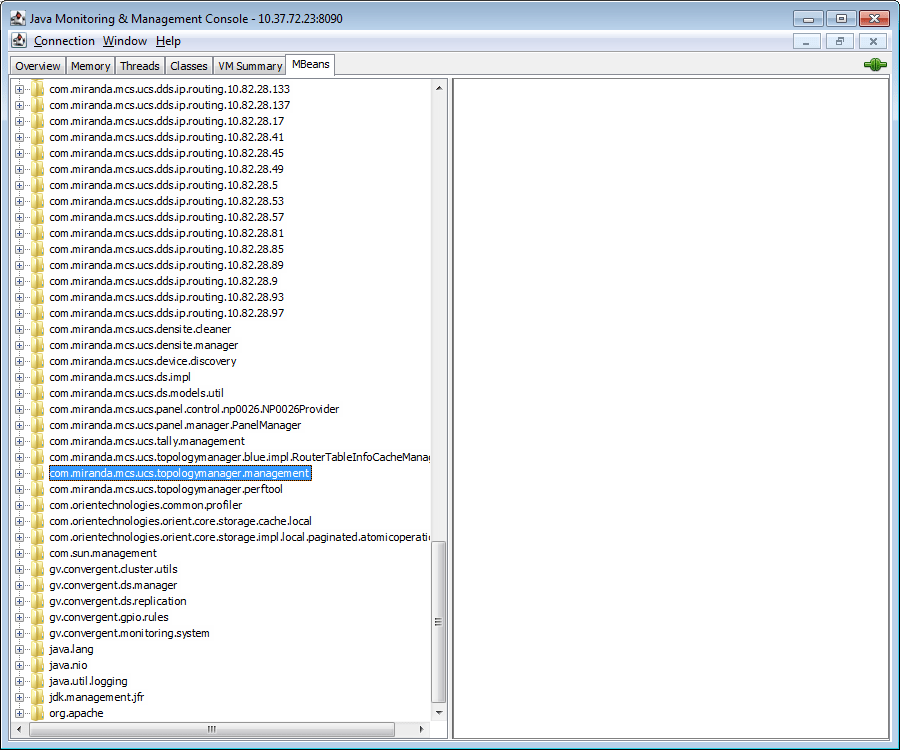Click the folder icon for gv.convergent.monitoring.system

pos(38,633)
